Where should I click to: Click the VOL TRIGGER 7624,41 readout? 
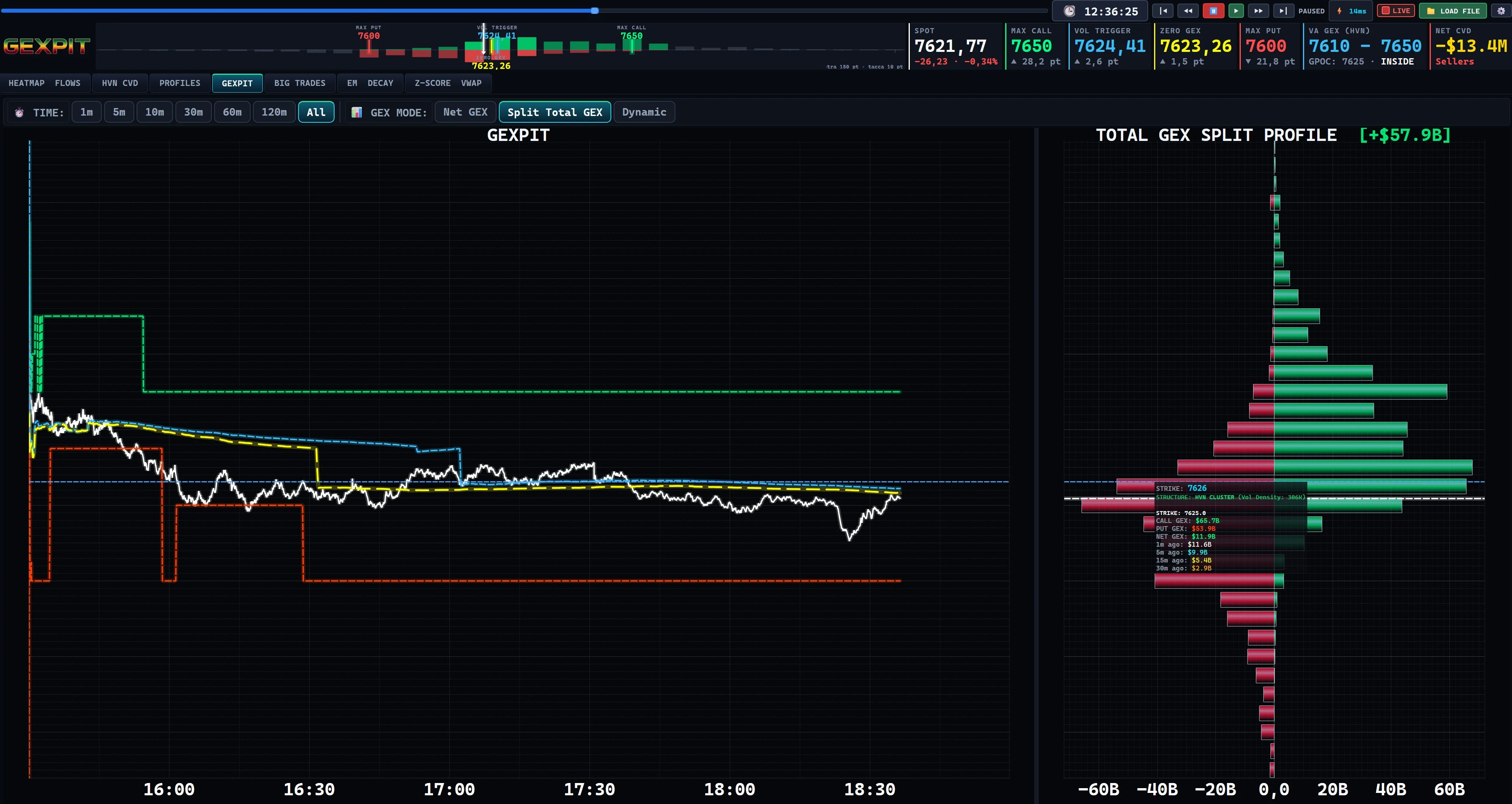click(1110, 46)
